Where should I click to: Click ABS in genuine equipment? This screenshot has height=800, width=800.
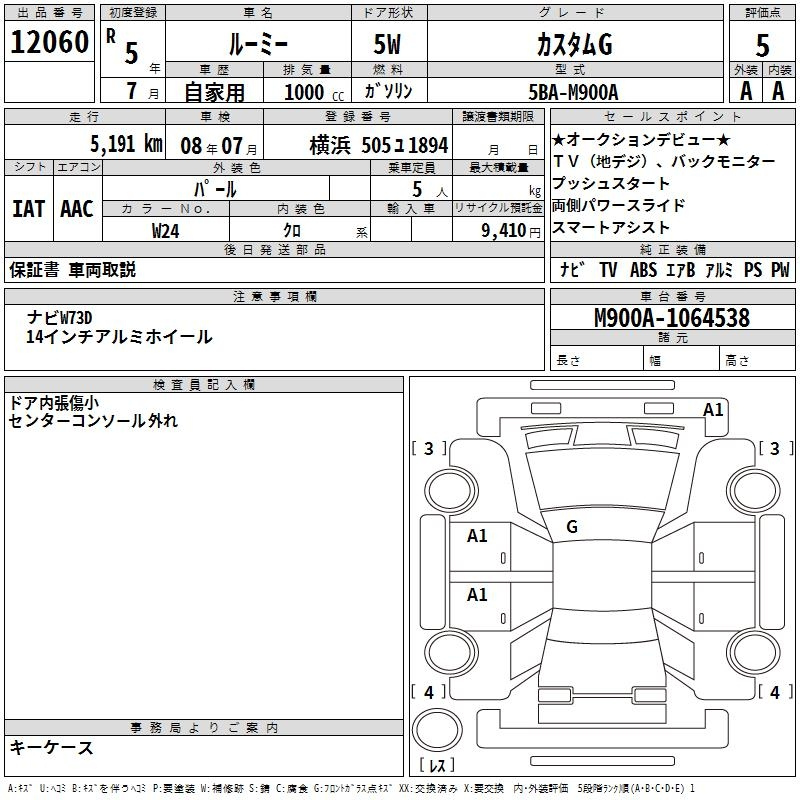pos(643,270)
